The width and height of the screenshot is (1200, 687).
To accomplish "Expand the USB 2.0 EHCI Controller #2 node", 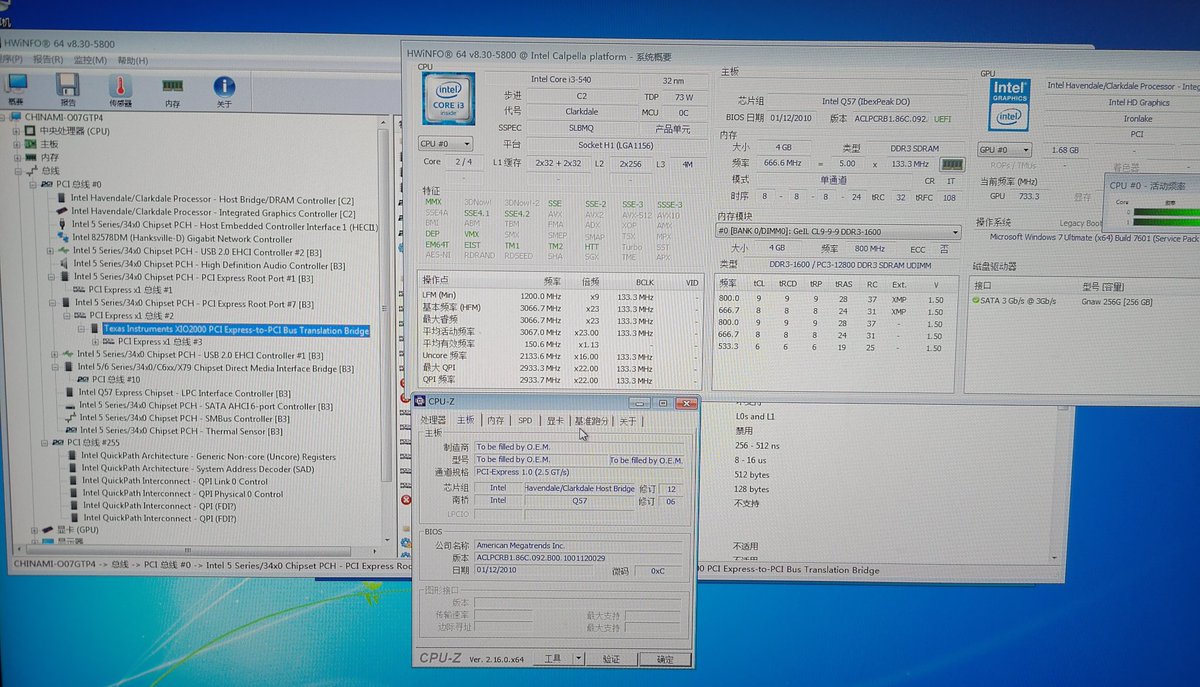I will tap(52, 252).
